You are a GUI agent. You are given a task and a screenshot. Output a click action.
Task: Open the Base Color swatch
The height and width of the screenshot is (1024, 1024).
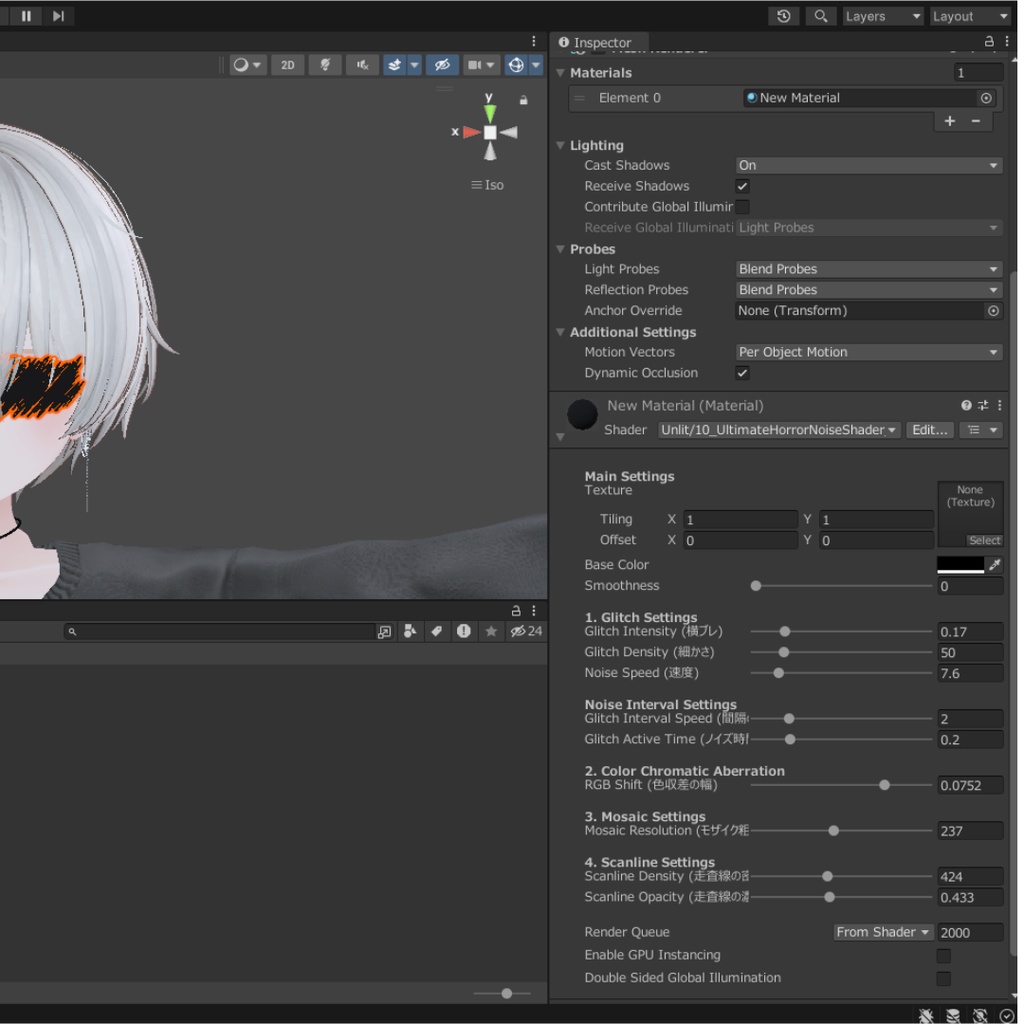click(960, 565)
